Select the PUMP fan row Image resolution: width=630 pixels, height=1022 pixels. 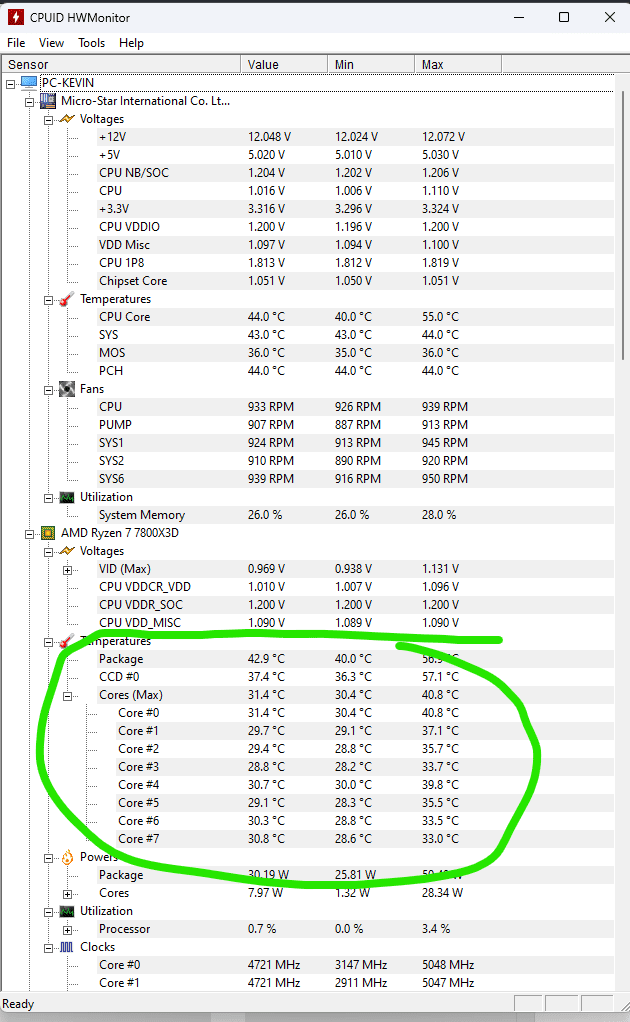pyautogui.click(x=355, y=425)
